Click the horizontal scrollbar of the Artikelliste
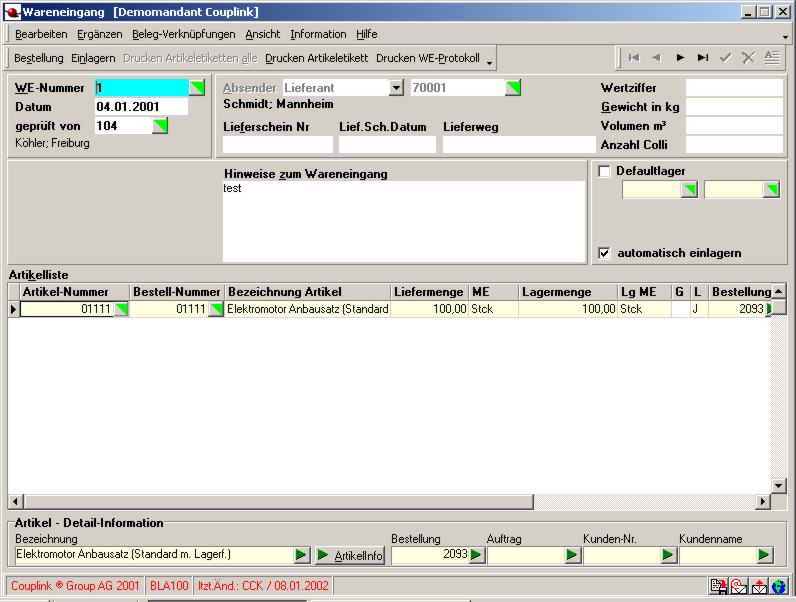 (388, 502)
